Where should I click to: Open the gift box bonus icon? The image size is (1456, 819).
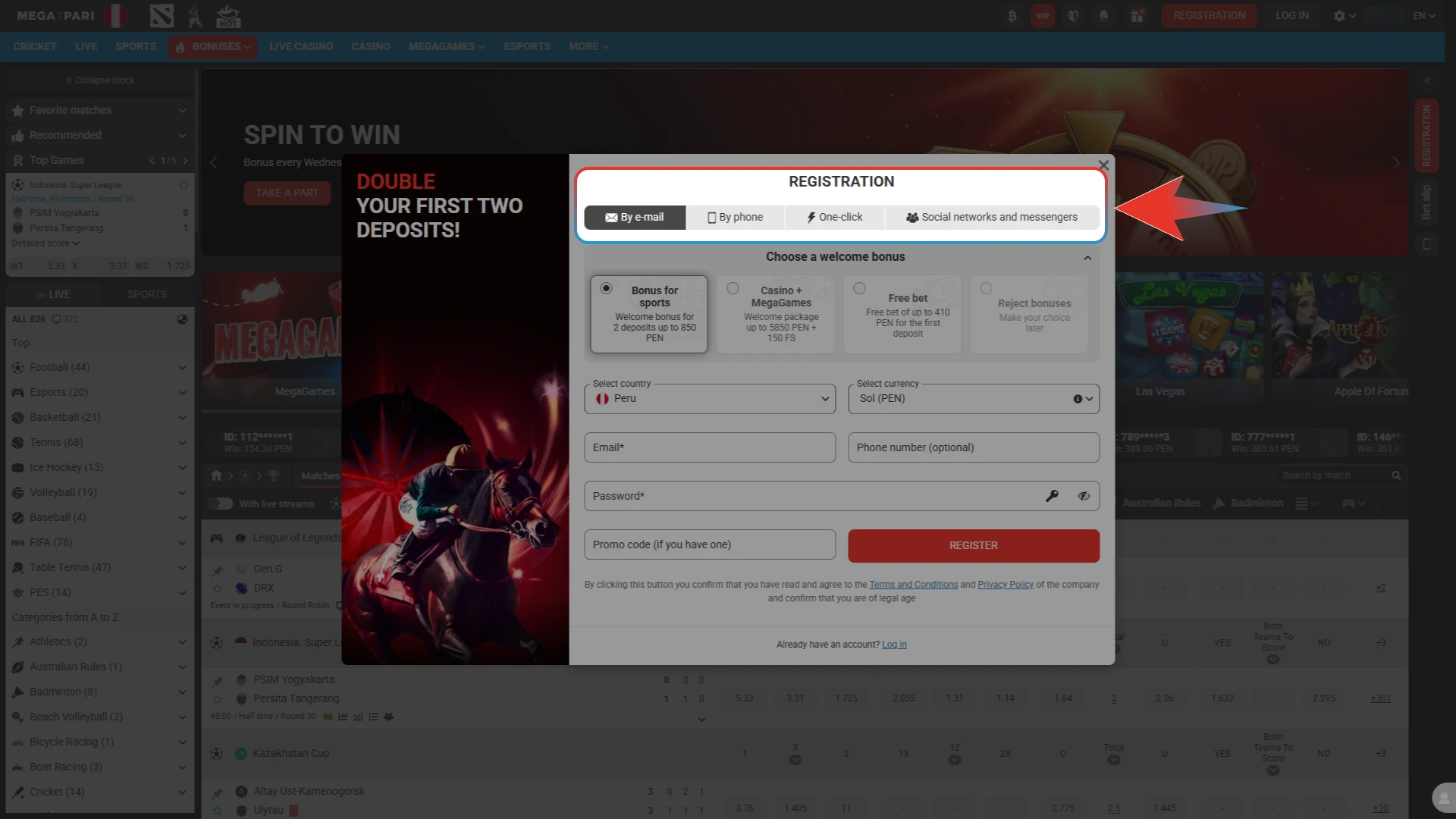[x=1136, y=15]
